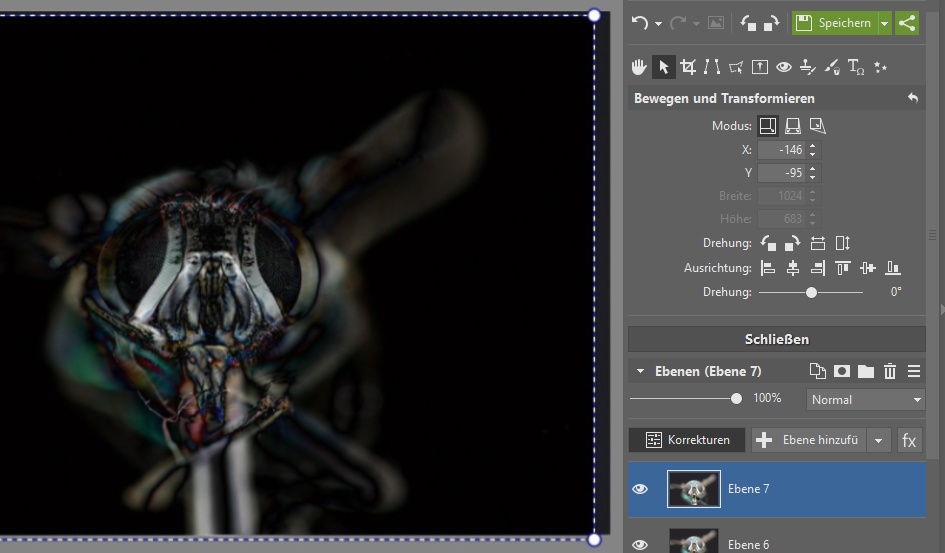Image resolution: width=945 pixels, height=553 pixels.
Task: Decrease the Y value with stepper
Action: [812, 177]
